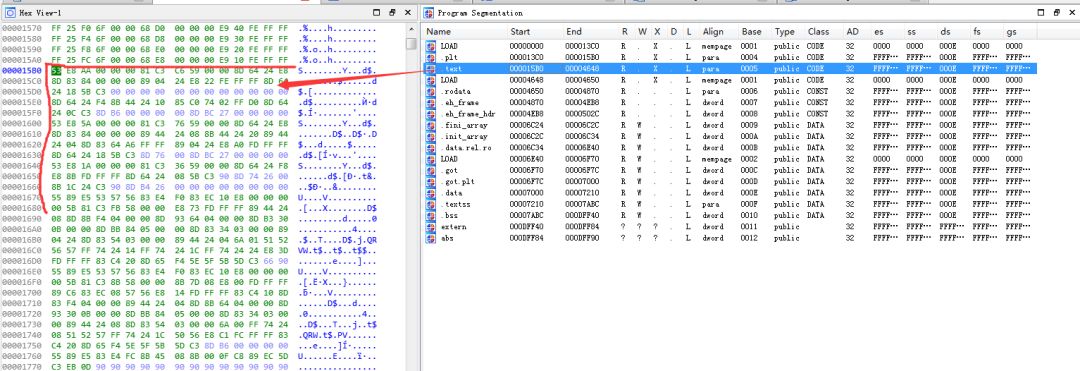The height and width of the screenshot is (371, 1080).
Task: Select the abs segment name
Action: click(x=446, y=237)
